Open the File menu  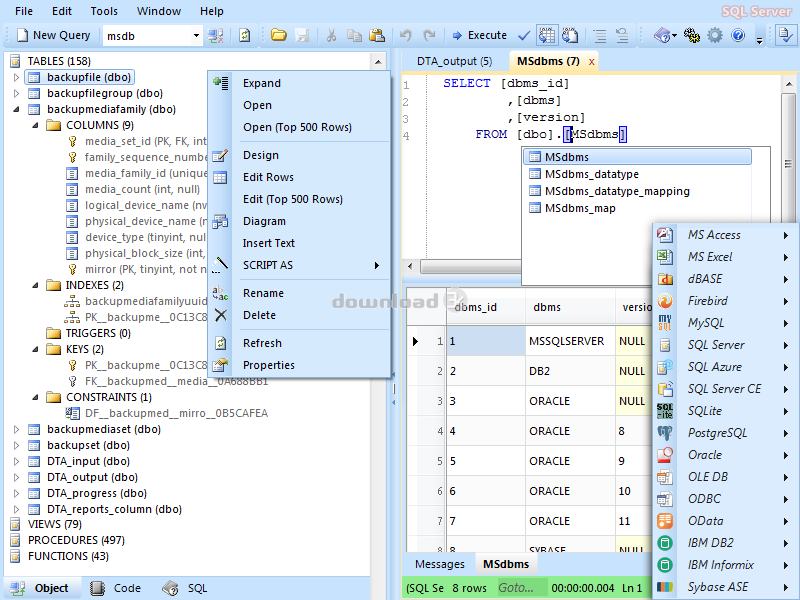click(x=23, y=11)
